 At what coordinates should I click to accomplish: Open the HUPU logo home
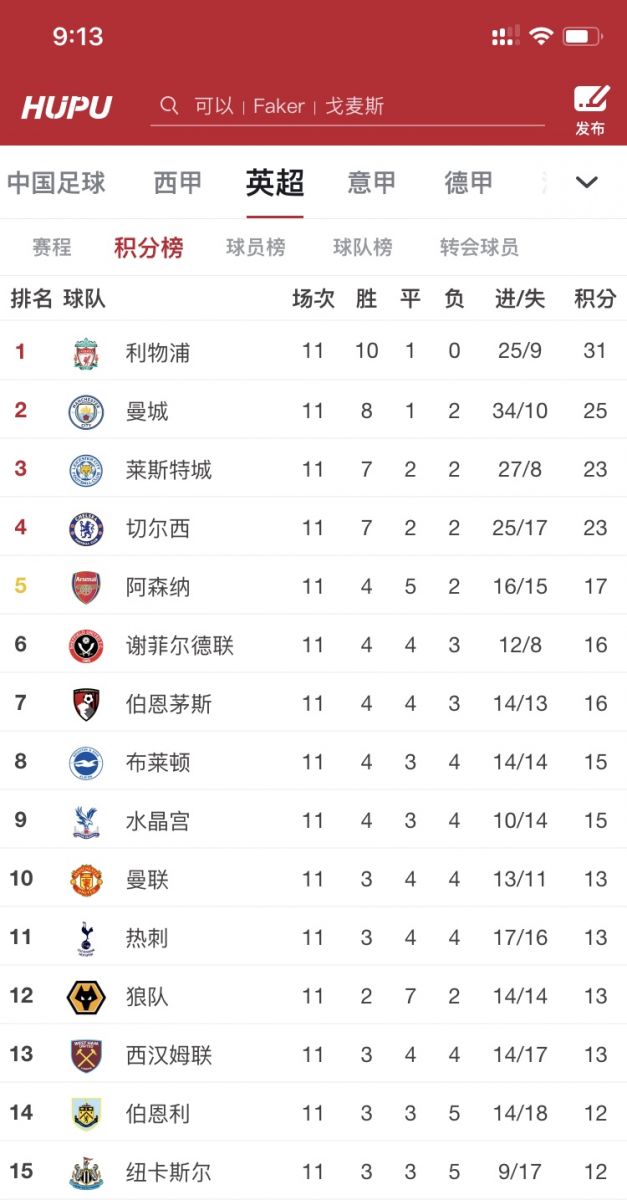tap(67, 107)
